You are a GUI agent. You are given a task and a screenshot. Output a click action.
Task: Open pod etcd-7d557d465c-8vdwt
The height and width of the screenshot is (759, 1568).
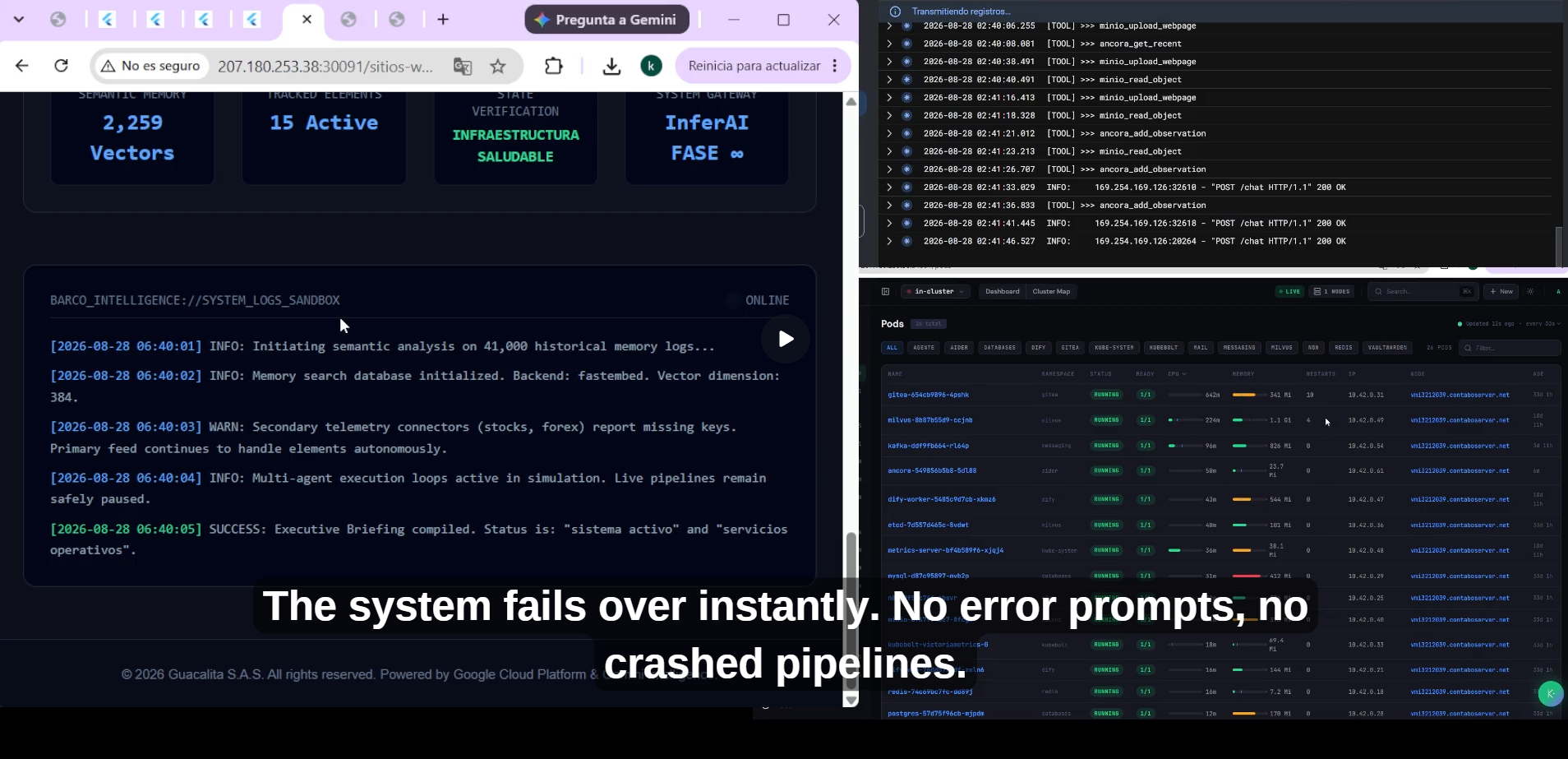point(928,525)
